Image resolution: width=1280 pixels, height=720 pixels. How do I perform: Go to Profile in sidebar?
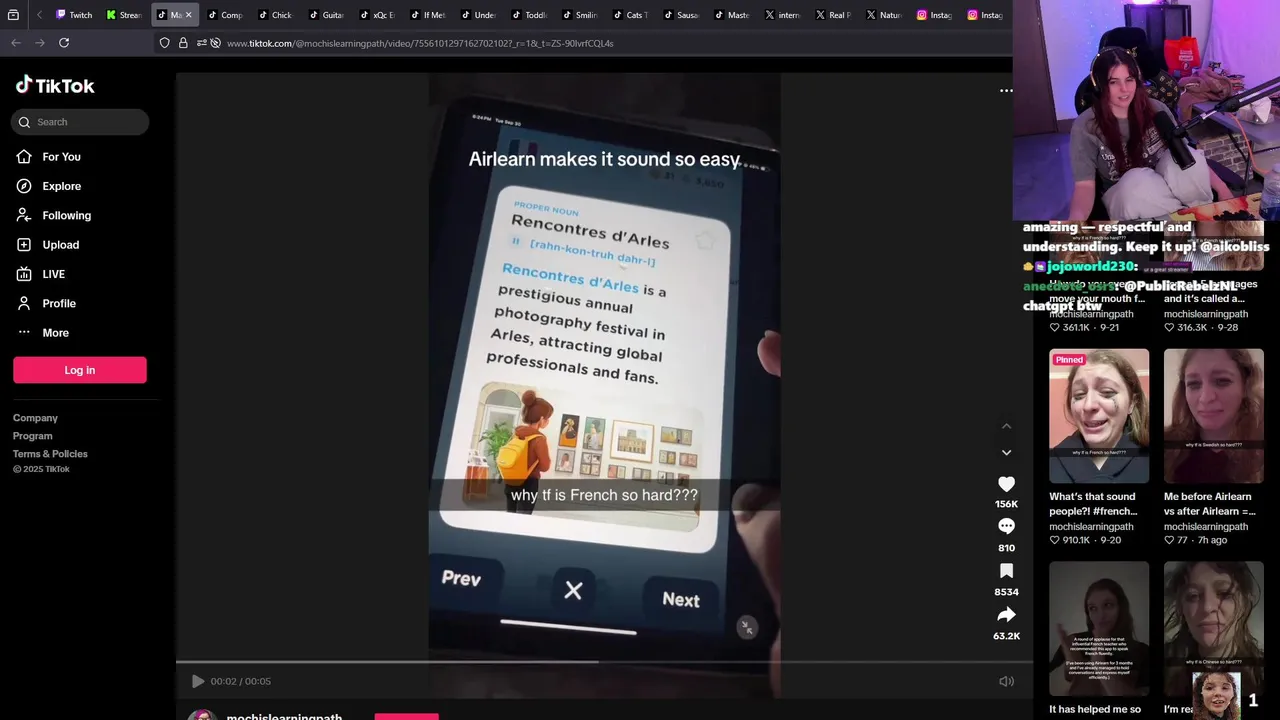click(58, 303)
